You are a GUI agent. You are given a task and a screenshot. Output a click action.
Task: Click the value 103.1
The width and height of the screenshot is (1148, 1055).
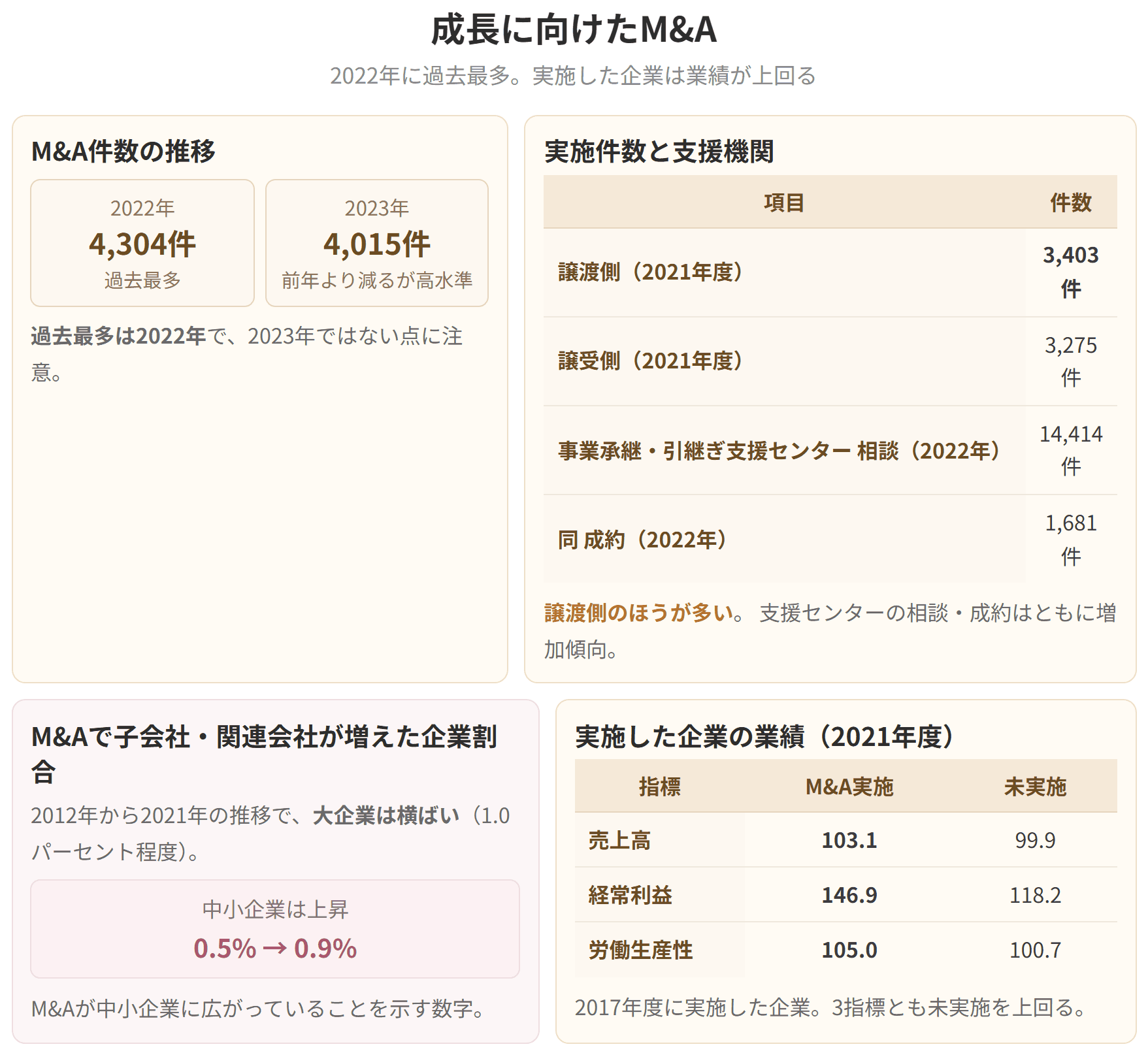(849, 840)
